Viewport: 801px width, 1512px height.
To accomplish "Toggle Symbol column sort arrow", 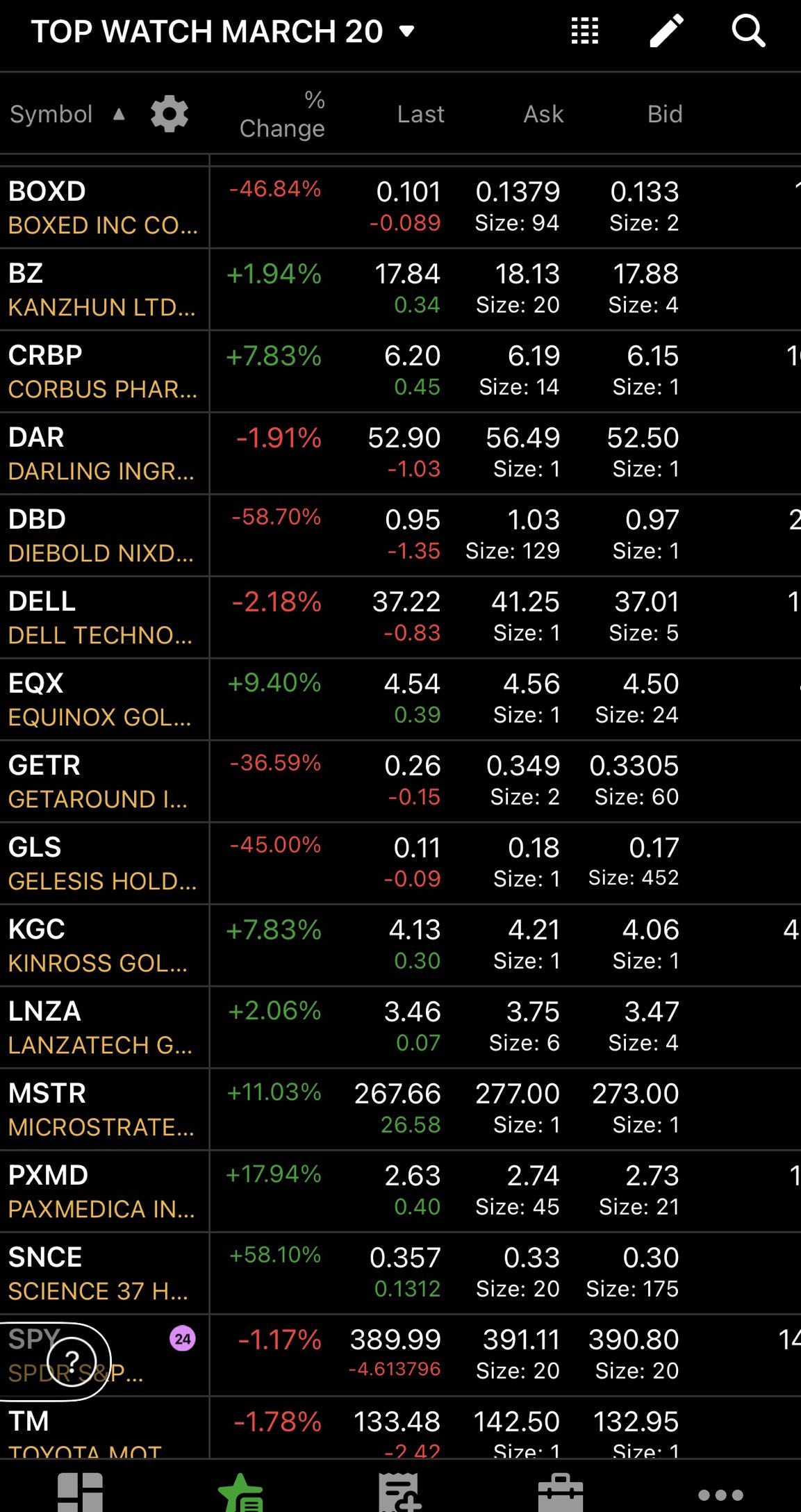I will pos(119,115).
